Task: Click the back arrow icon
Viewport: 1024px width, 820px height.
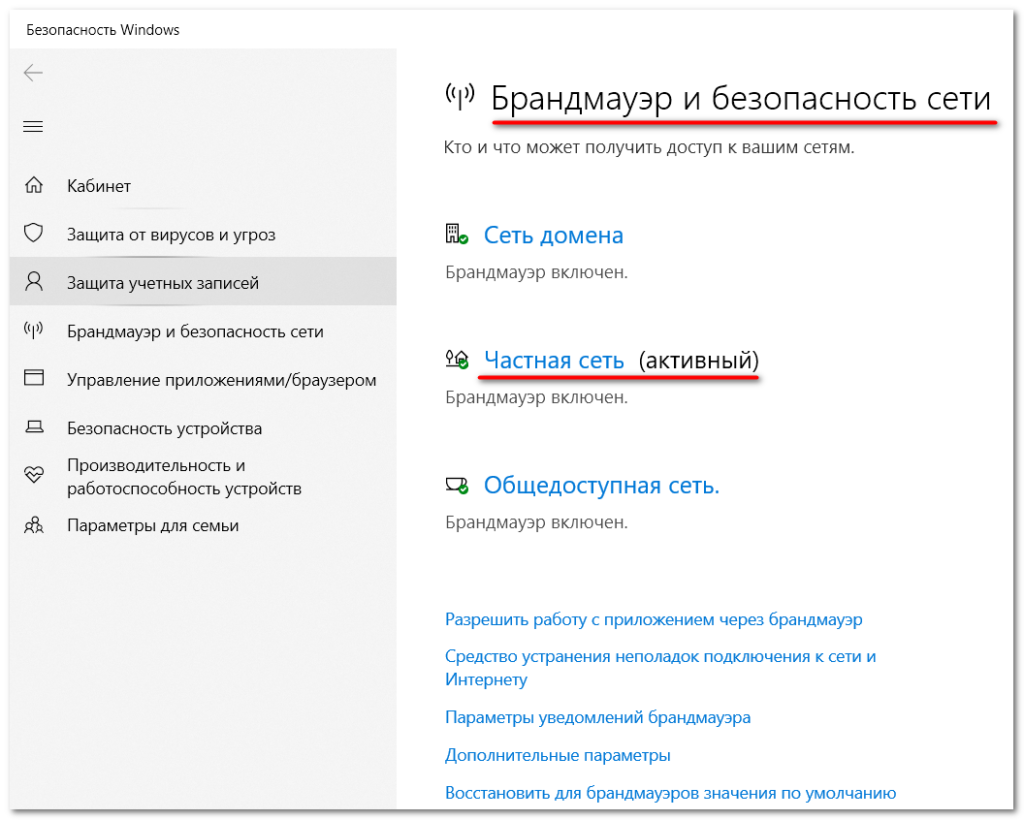Action: [33, 72]
